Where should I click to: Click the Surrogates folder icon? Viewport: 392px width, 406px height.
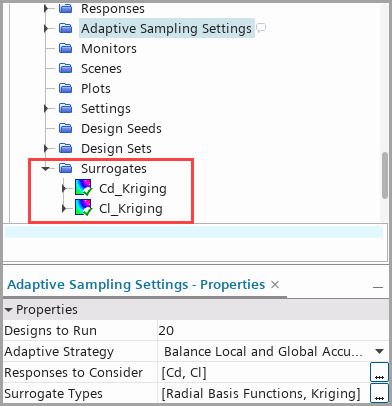click(x=66, y=168)
